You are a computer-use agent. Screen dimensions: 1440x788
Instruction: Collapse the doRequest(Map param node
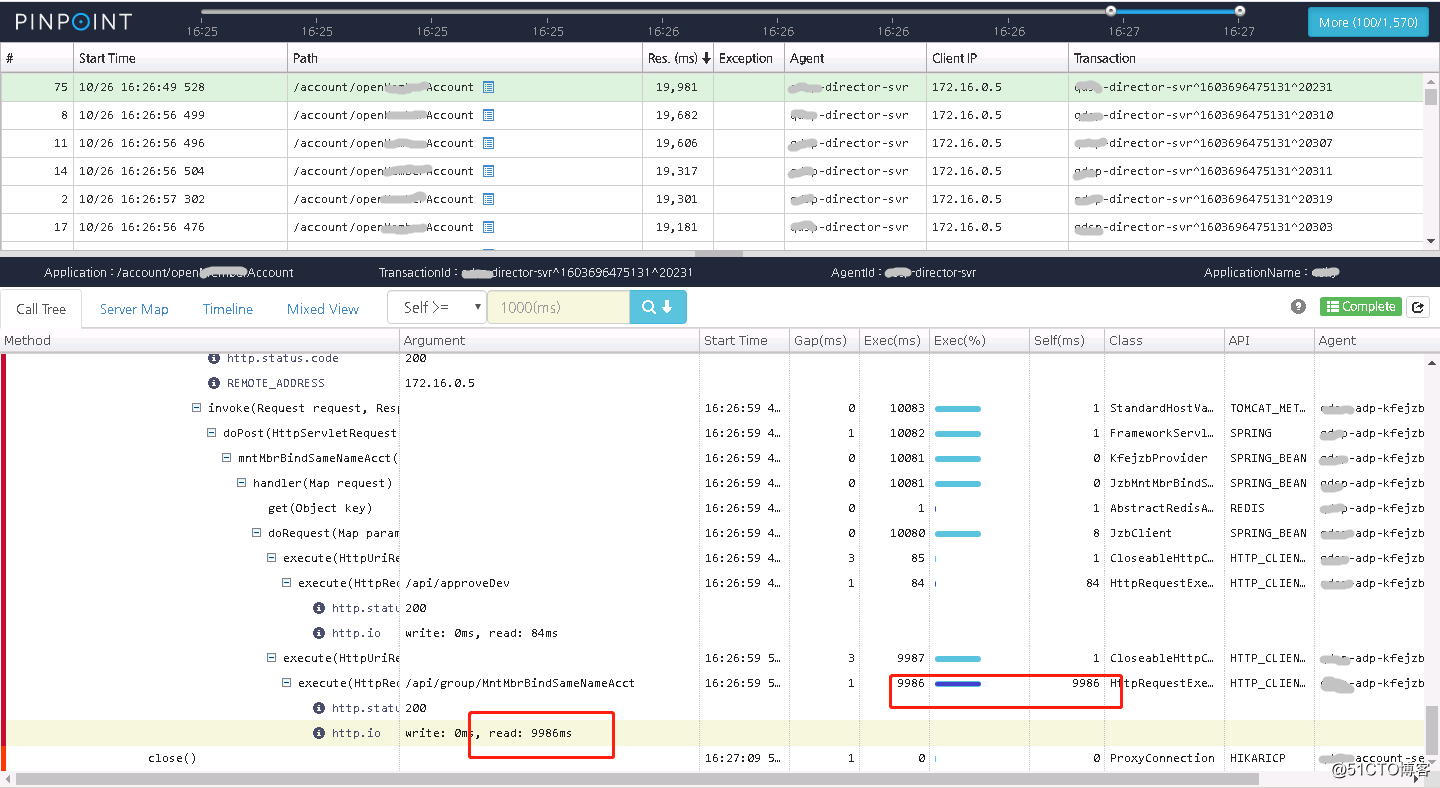tap(257, 533)
